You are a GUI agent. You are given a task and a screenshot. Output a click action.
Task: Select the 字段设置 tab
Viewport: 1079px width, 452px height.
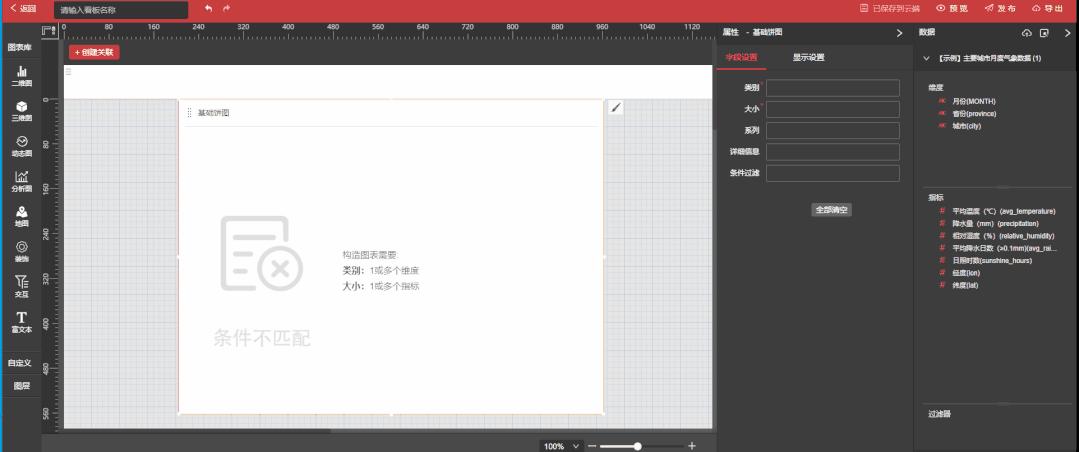(x=741, y=58)
